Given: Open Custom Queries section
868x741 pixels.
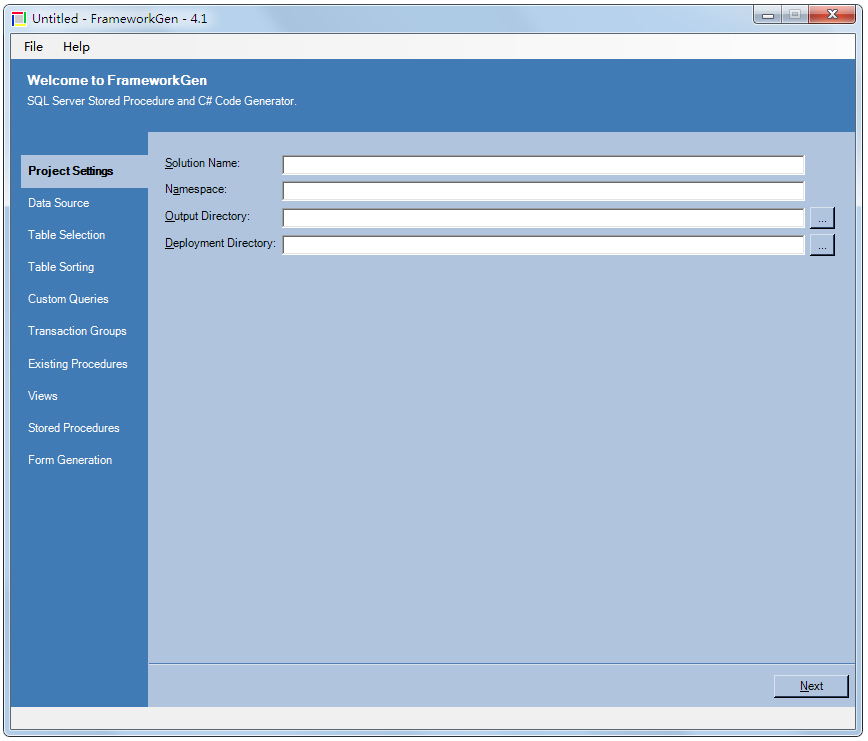Looking at the screenshot, I should (x=68, y=299).
